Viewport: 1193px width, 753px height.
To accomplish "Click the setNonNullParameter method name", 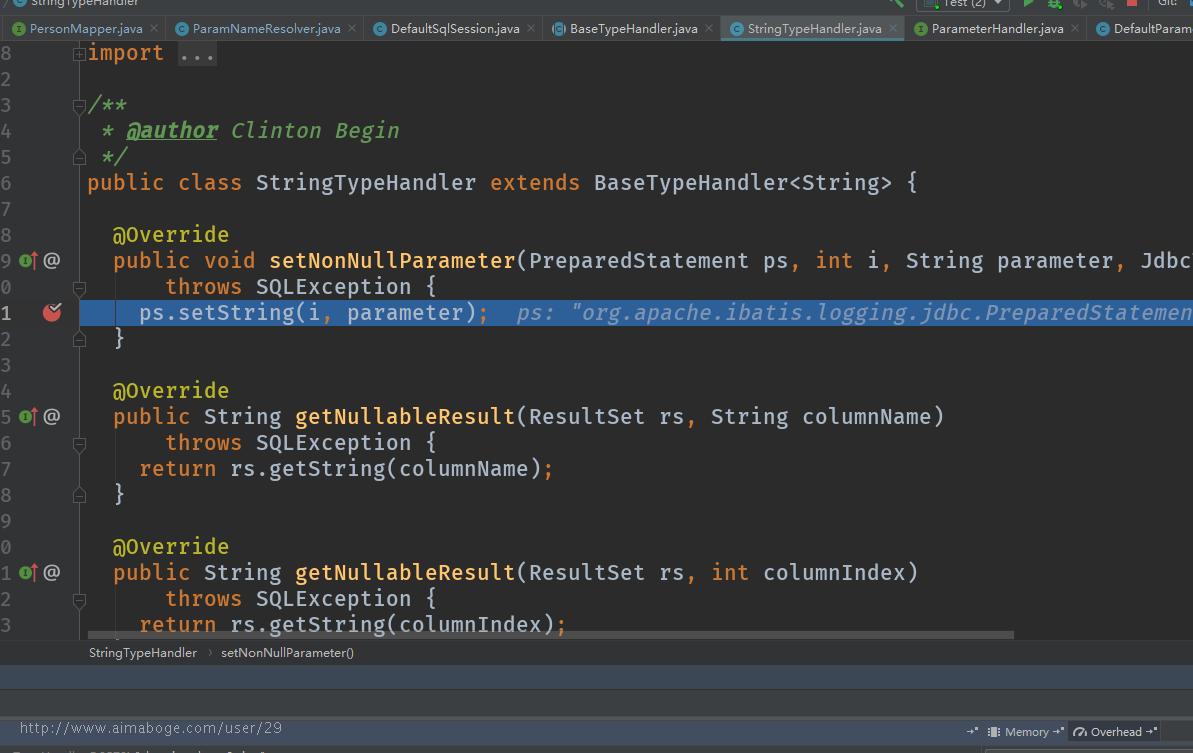I will (x=393, y=261).
